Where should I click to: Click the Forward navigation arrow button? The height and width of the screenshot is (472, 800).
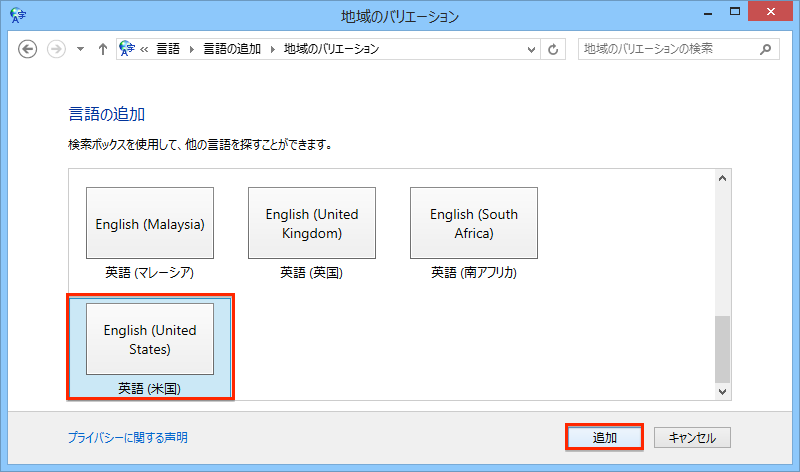pos(56,49)
